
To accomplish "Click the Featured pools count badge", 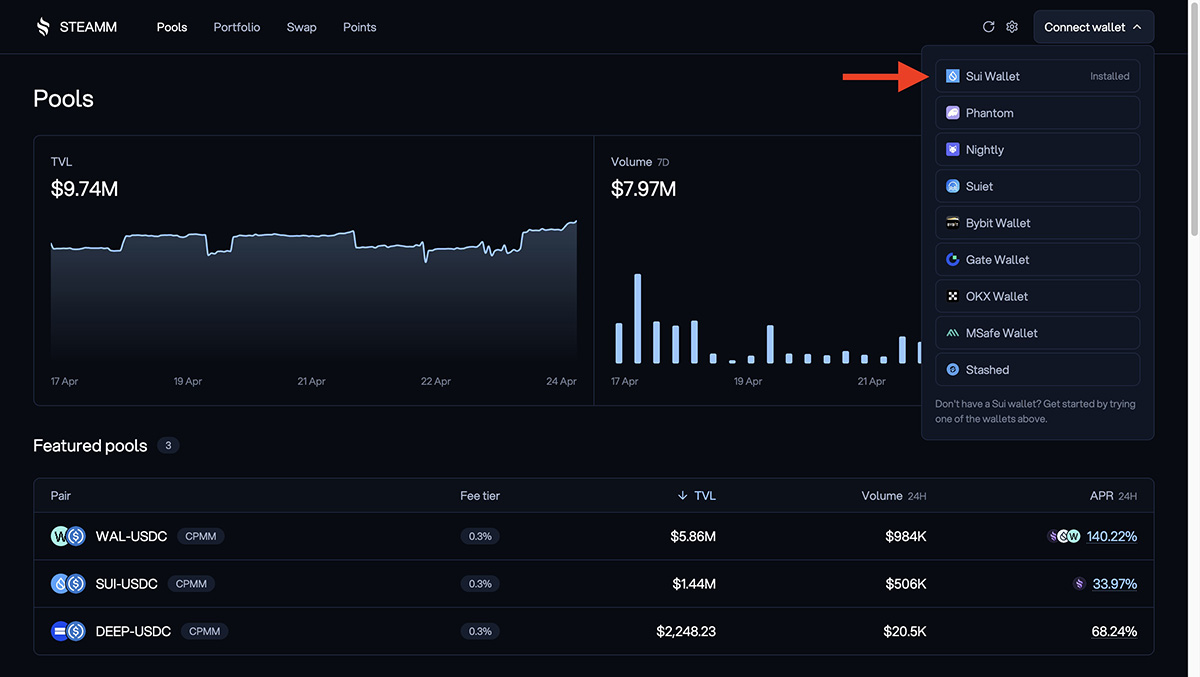I will point(168,446).
